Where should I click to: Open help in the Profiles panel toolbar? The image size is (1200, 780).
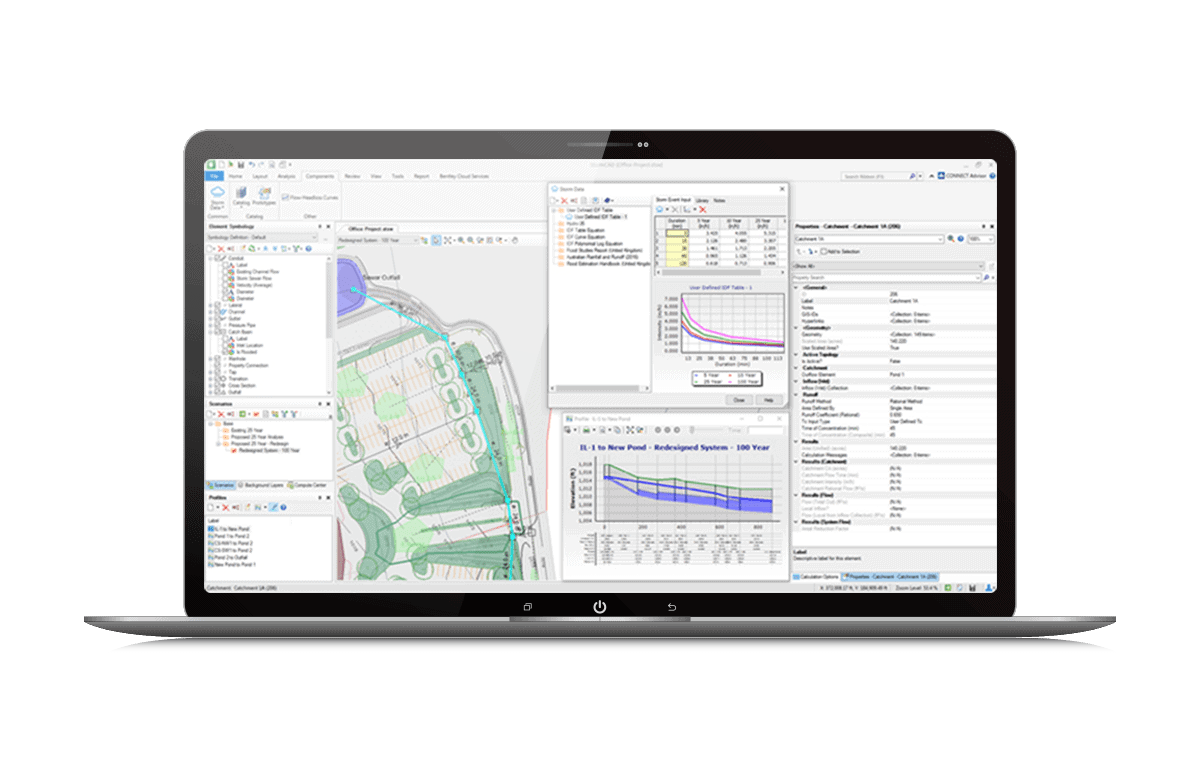tap(283, 508)
